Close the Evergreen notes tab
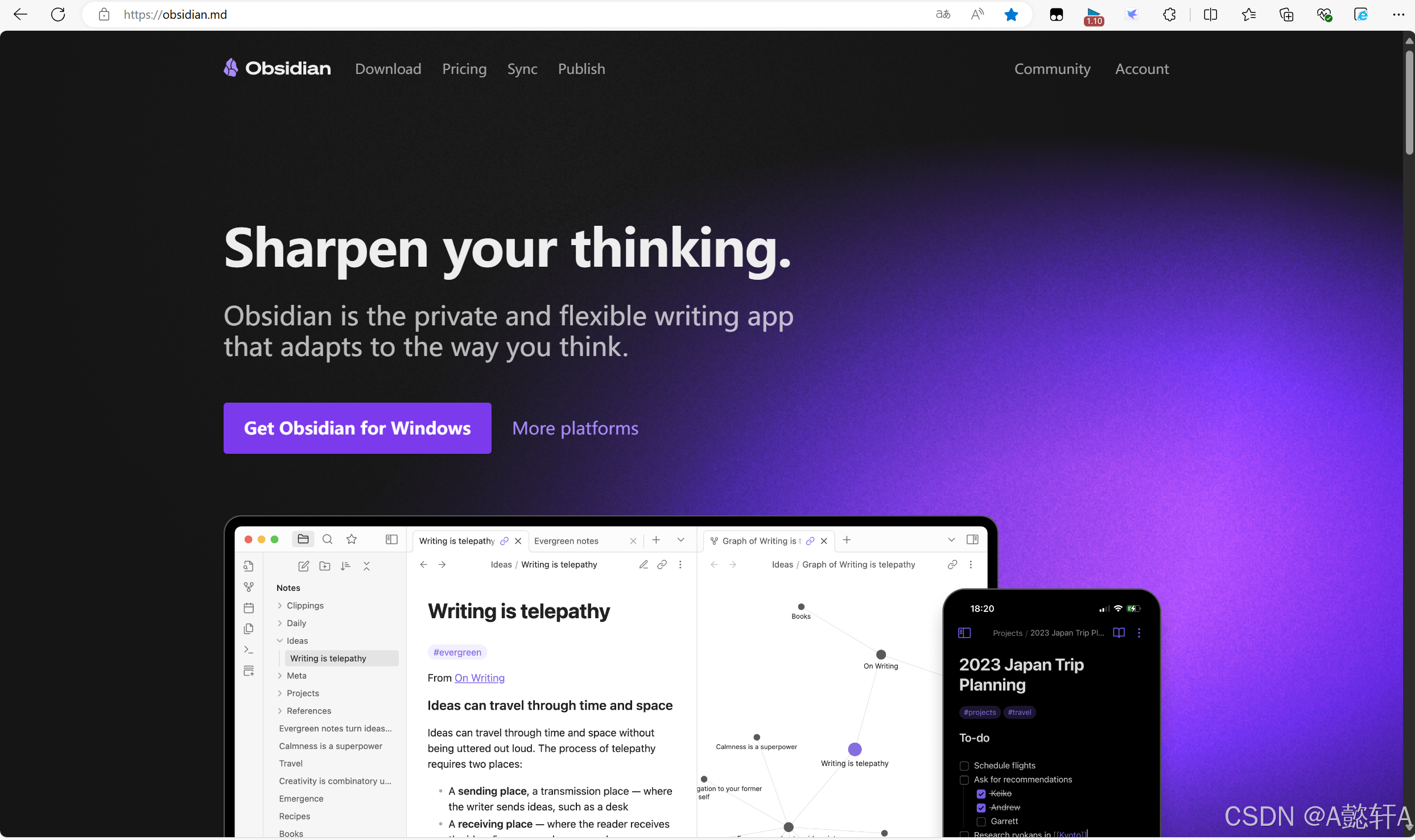This screenshot has height=840, width=1415. pos(633,541)
